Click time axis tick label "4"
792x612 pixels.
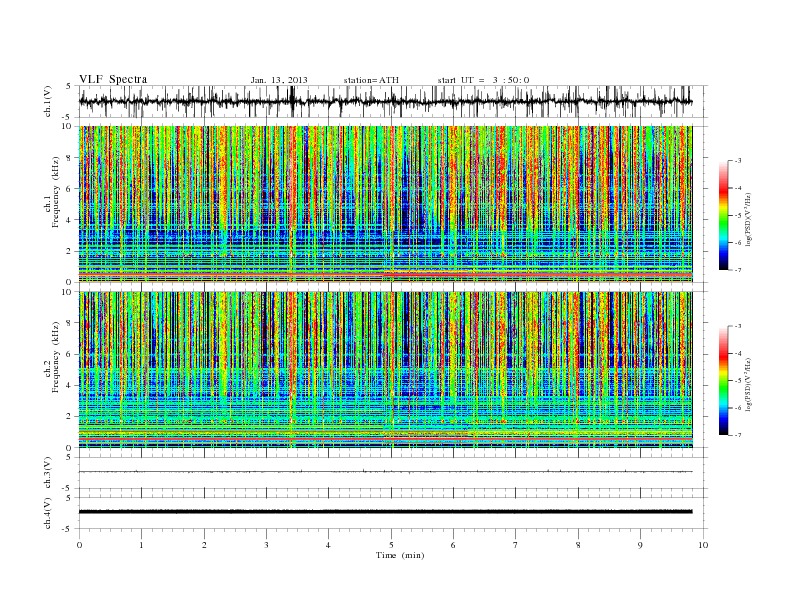329,545
